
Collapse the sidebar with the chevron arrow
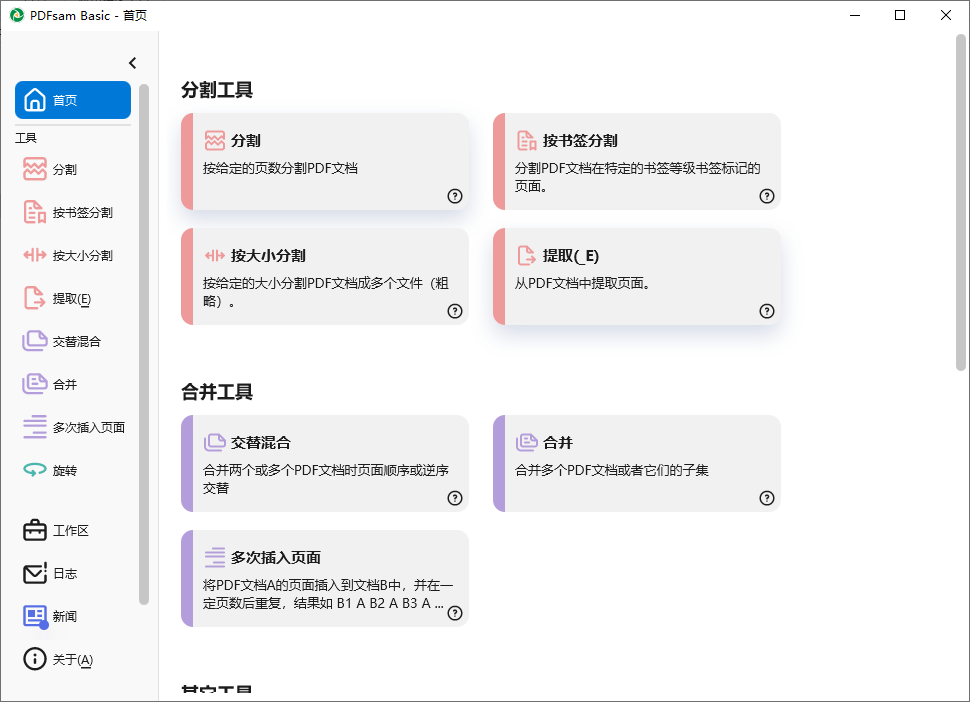pos(133,63)
